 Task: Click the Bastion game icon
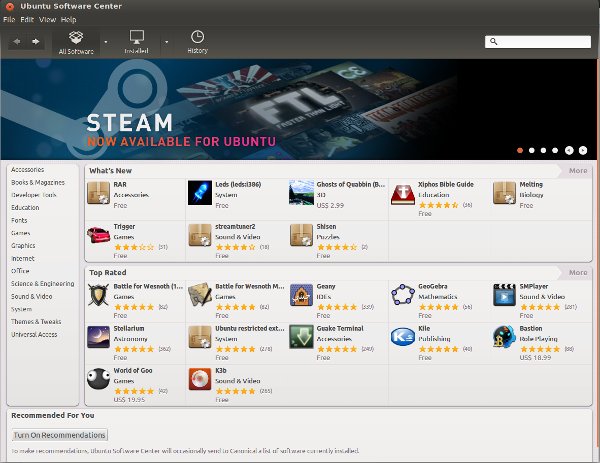coord(504,337)
